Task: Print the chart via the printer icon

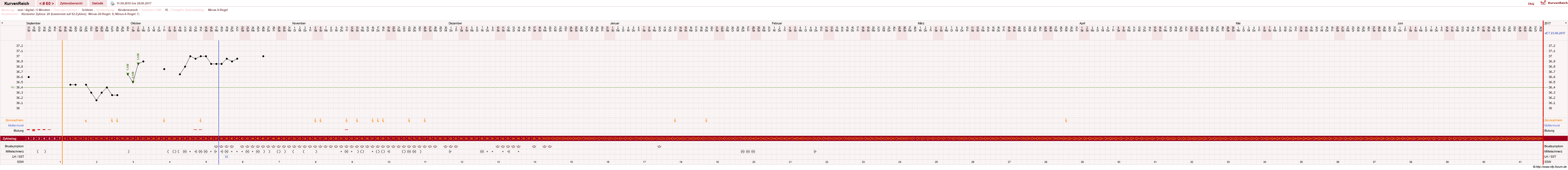Action: tap(113, 3)
